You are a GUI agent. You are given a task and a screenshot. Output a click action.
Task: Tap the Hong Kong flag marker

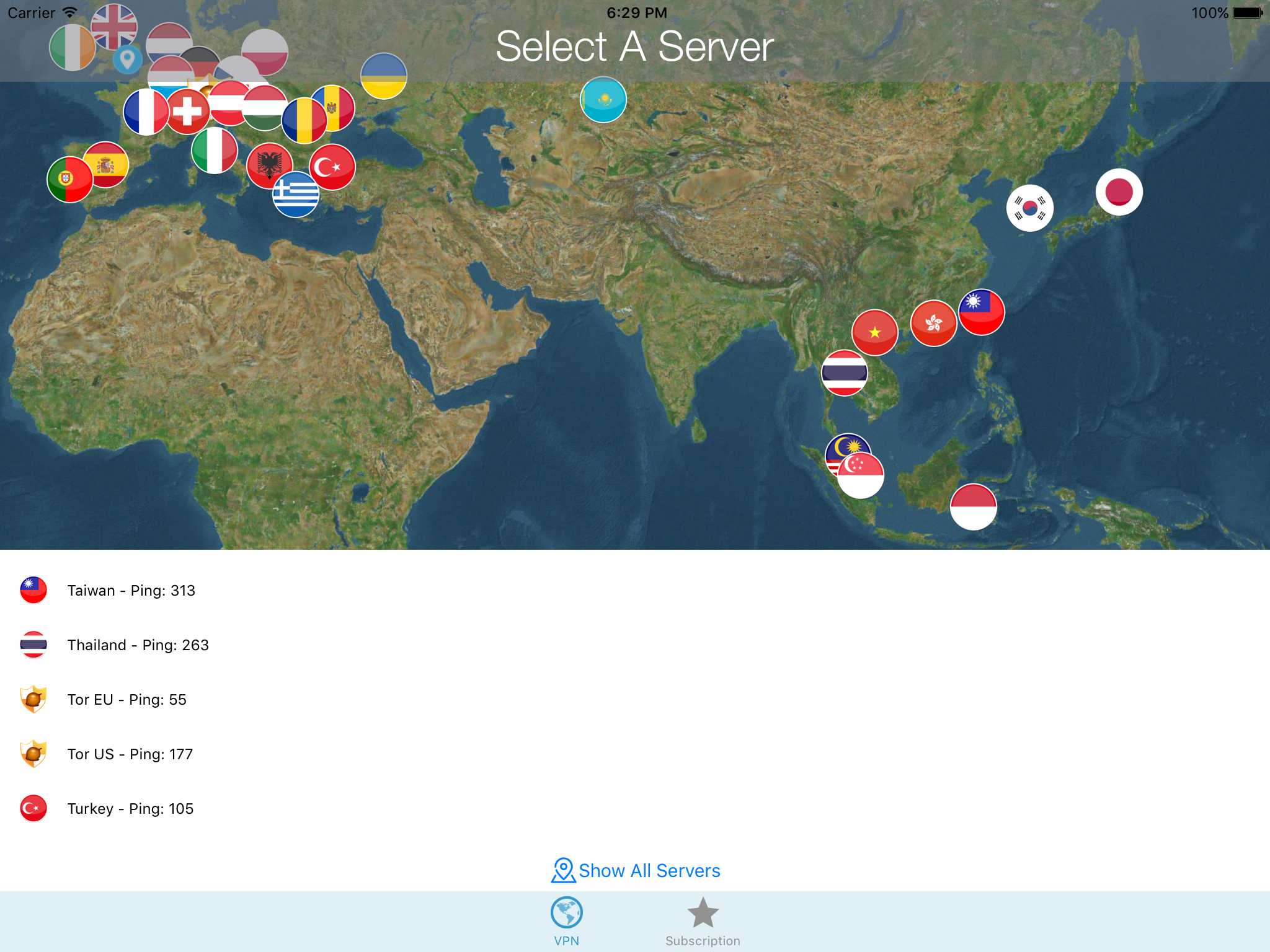point(933,323)
